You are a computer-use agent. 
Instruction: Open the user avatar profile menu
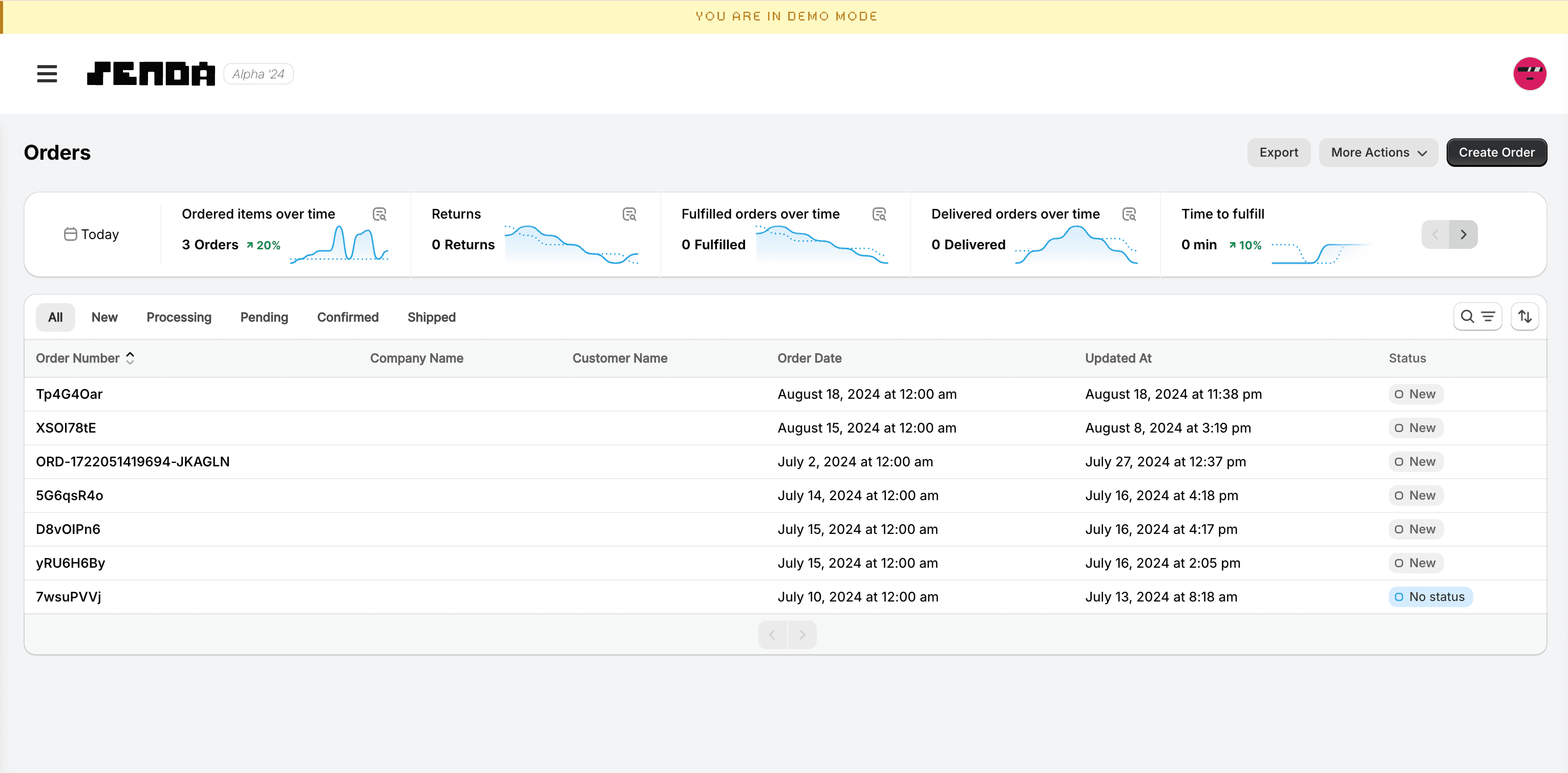coord(1529,74)
